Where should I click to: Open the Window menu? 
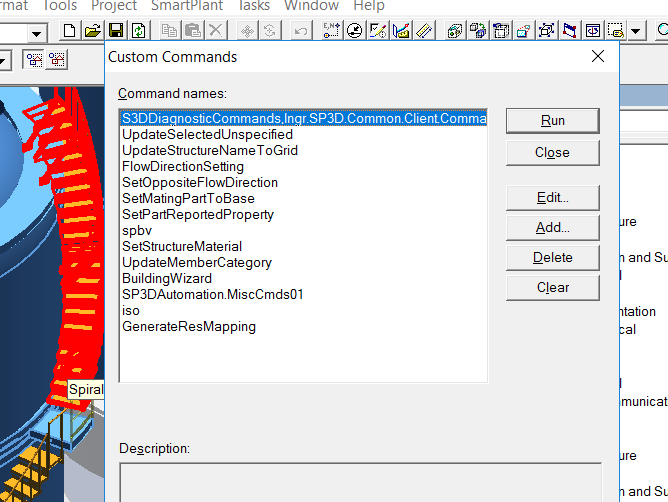click(311, 6)
